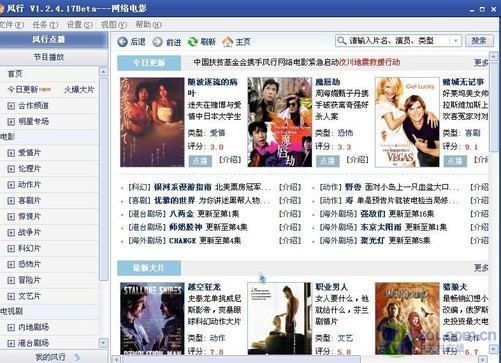Expand the 科幻片 tree node
Screen dimensions: 501x363
[x=11, y=248]
